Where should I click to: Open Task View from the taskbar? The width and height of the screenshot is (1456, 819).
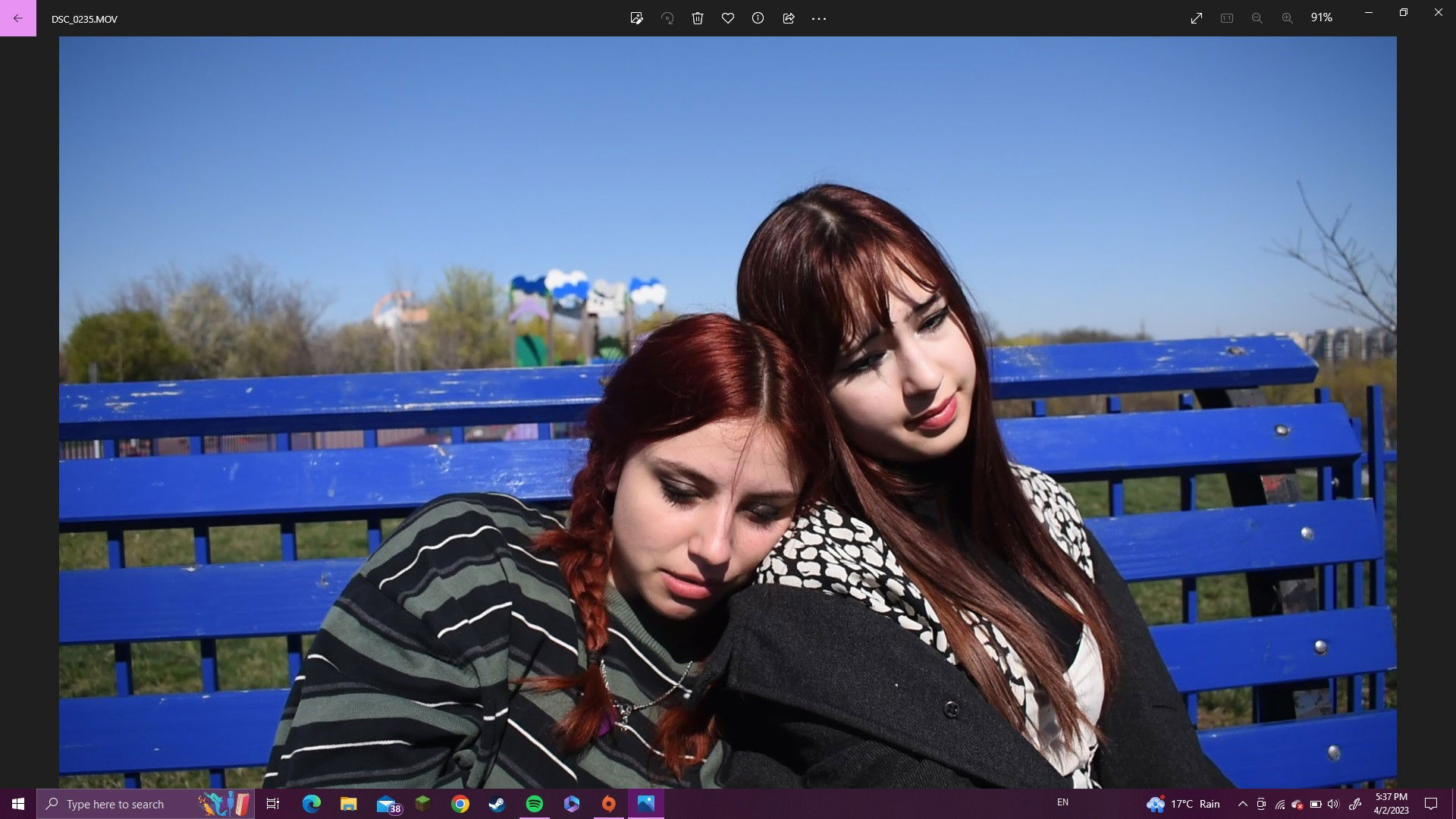tap(273, 804)
